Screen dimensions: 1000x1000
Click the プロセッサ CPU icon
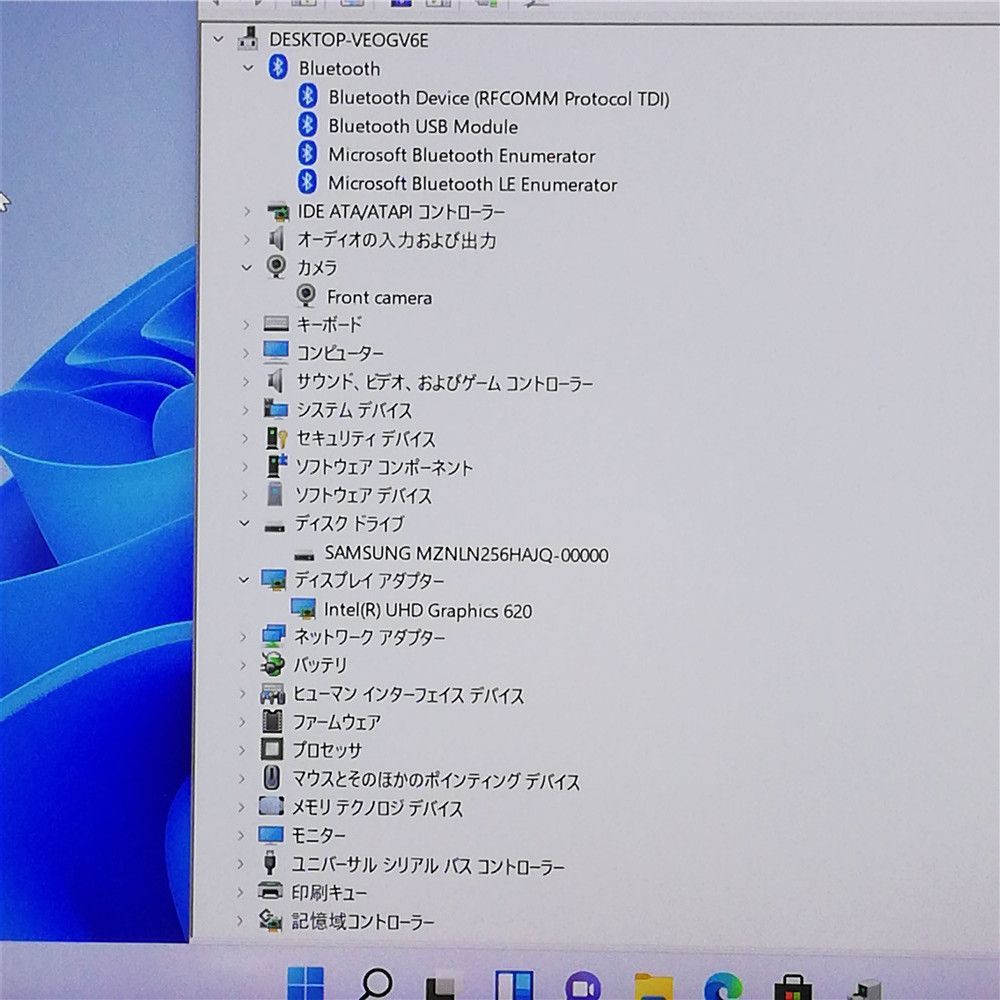(272, 749)
